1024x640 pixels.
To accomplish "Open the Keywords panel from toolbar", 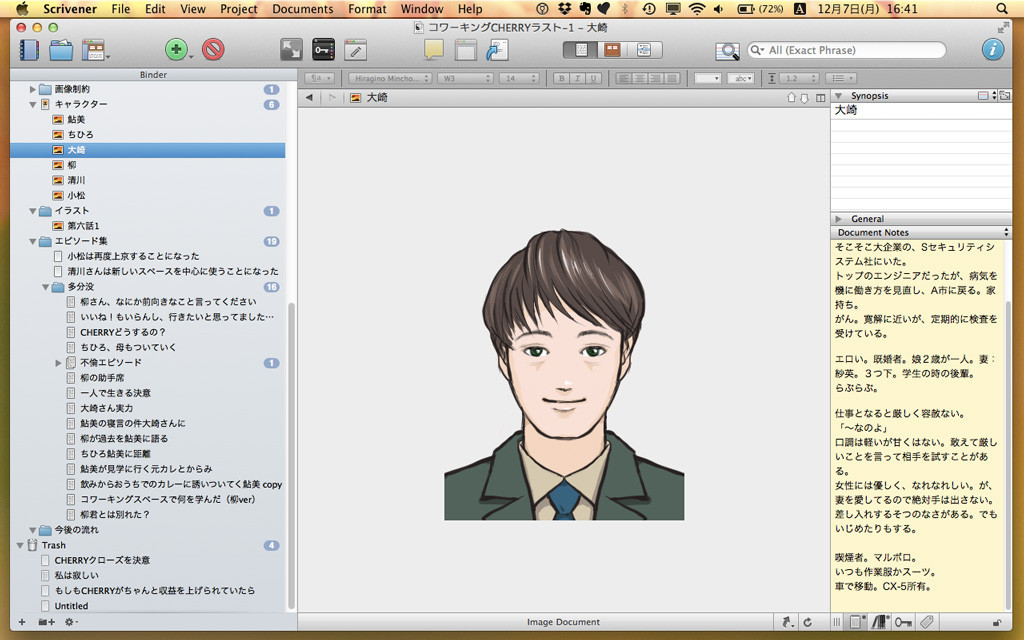I will [323, 50].
